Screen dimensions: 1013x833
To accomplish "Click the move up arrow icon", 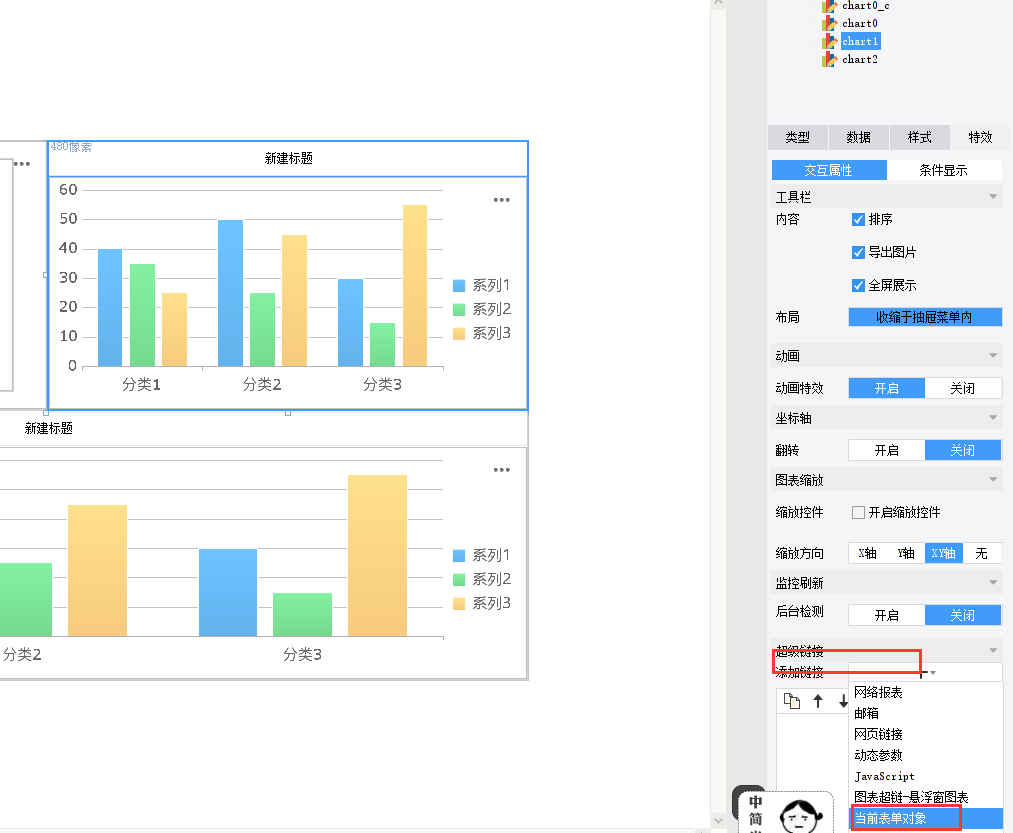I will [818, 701].
